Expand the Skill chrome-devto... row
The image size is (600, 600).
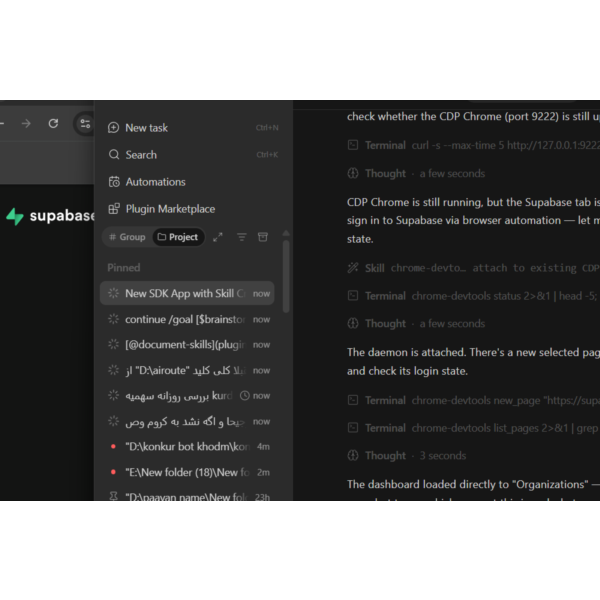tap(473, 268)
